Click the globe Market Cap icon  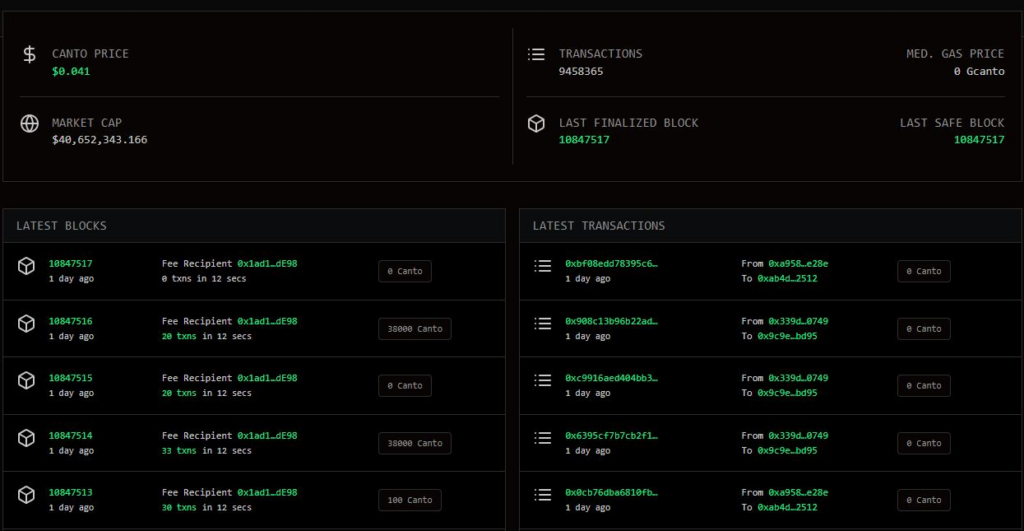(x=29, y=123)
